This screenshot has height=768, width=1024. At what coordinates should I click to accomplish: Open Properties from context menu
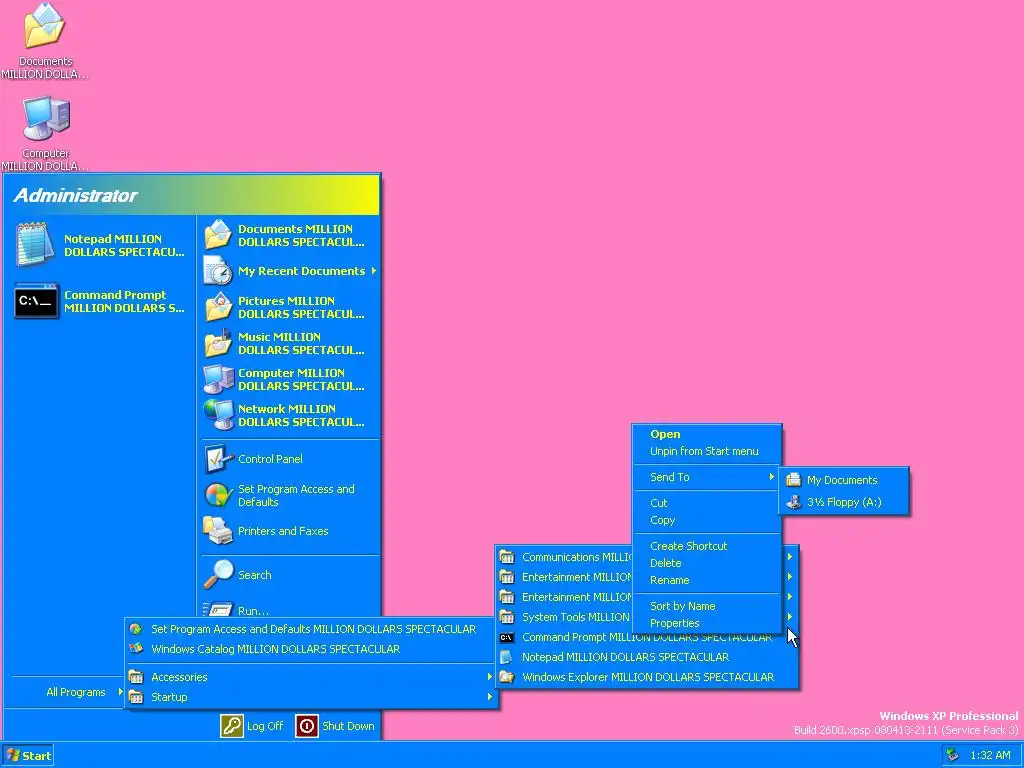coord(674,623)
